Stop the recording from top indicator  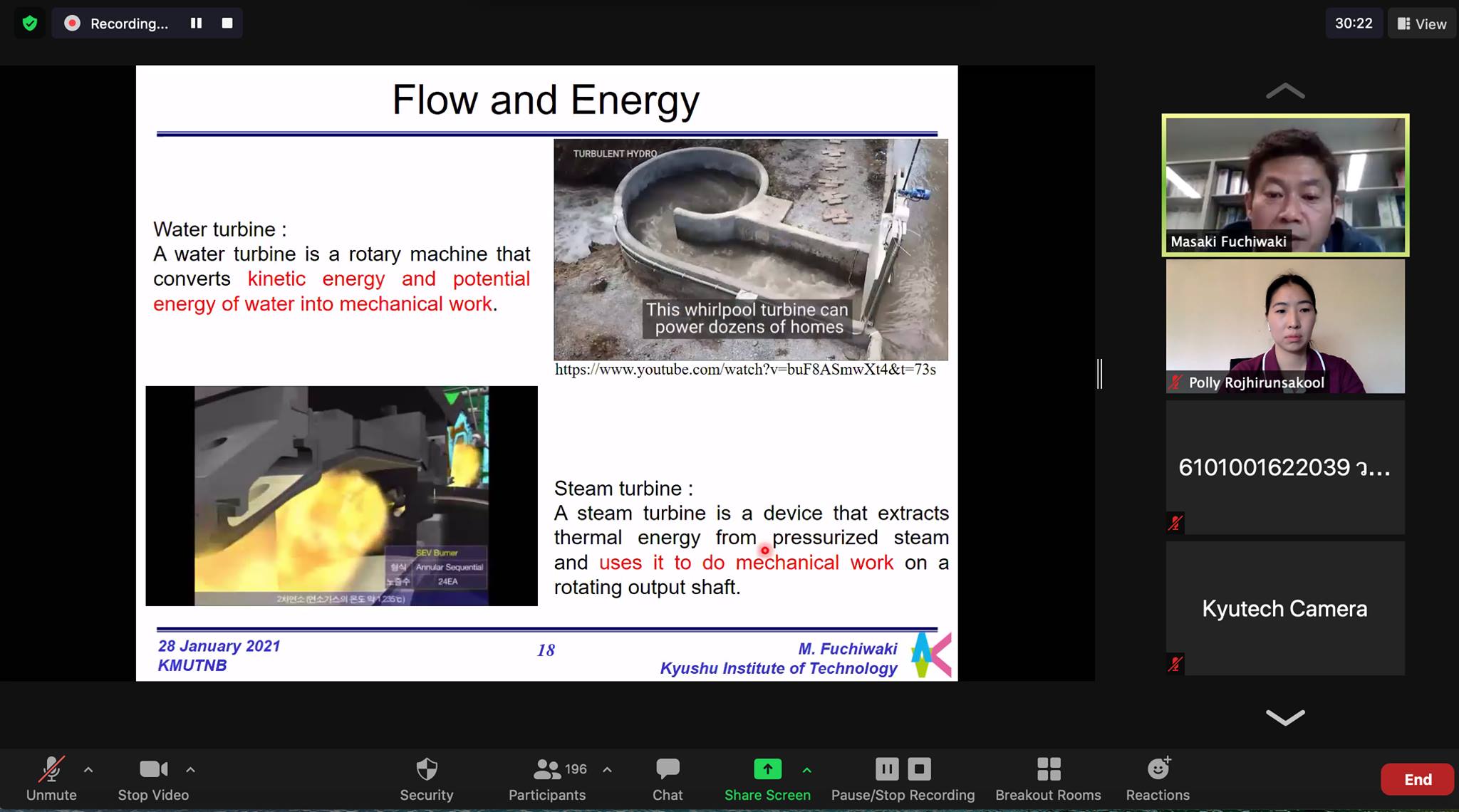[x=227, y=24]
